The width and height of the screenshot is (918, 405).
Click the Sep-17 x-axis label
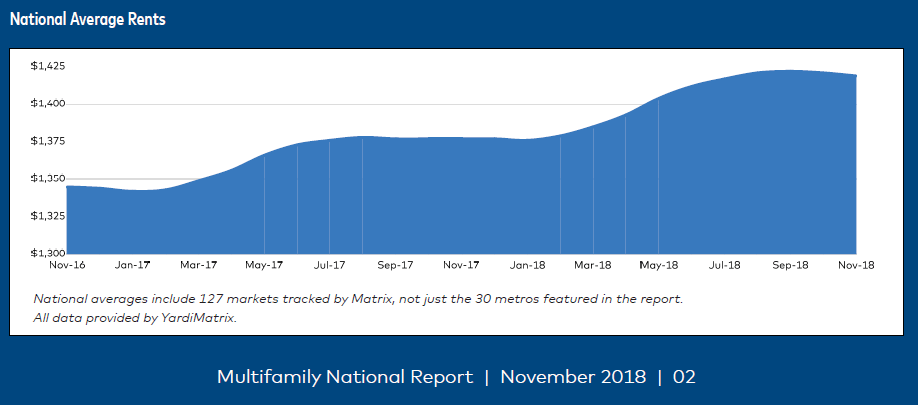tap(395, 266)
